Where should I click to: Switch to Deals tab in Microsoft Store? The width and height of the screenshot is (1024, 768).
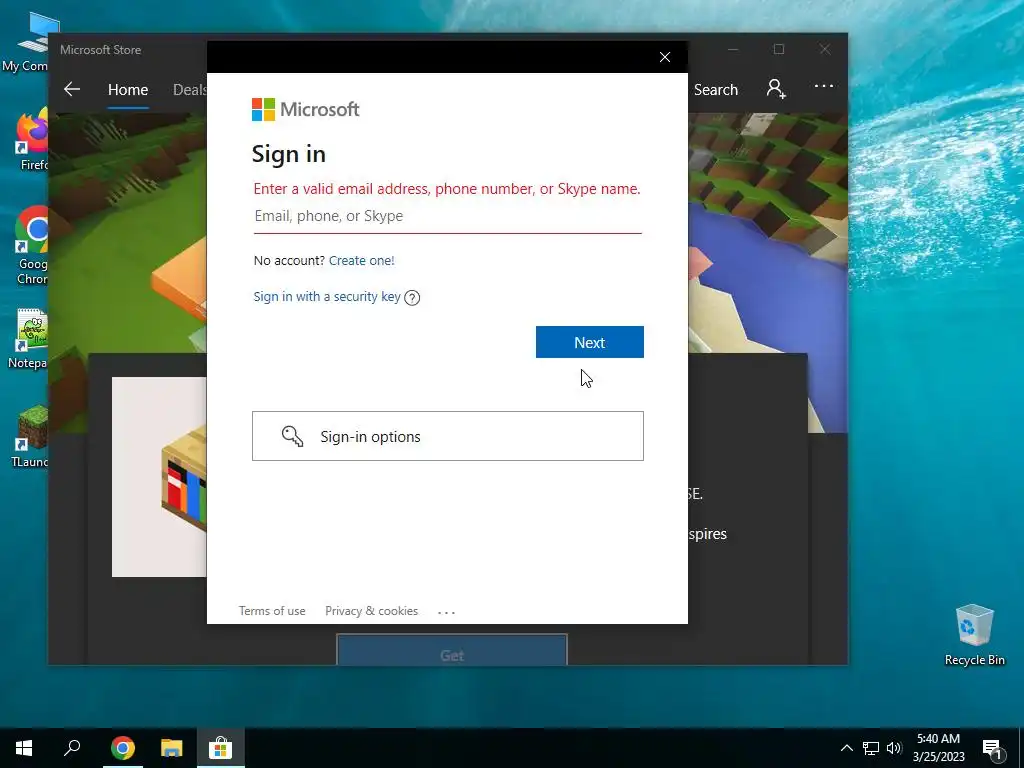point(189,90)
